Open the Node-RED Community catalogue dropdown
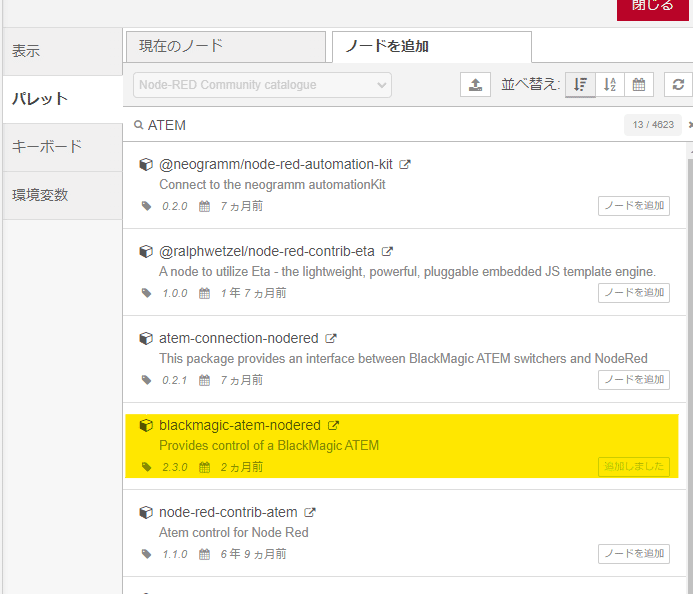 pos(262,85)
